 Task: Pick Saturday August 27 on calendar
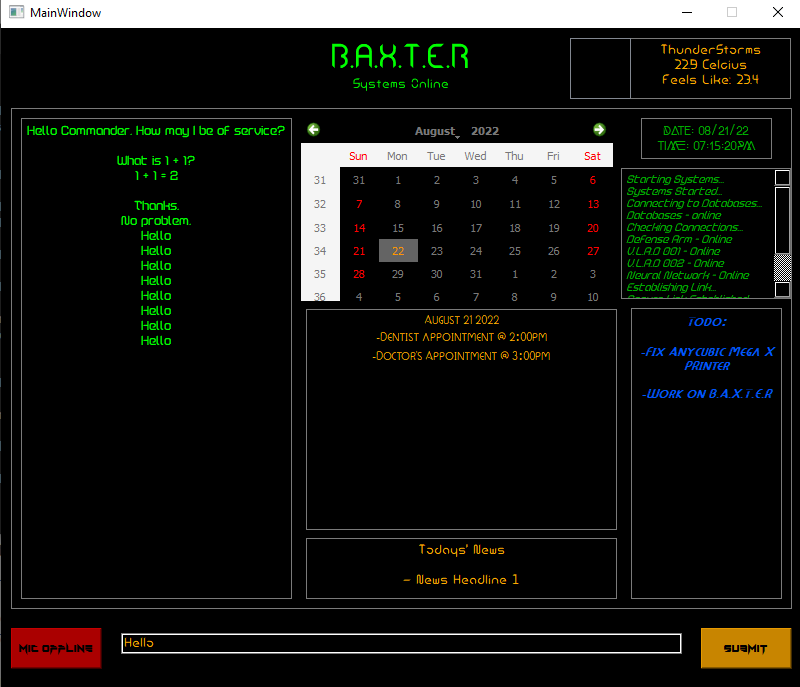coord(593,251)
